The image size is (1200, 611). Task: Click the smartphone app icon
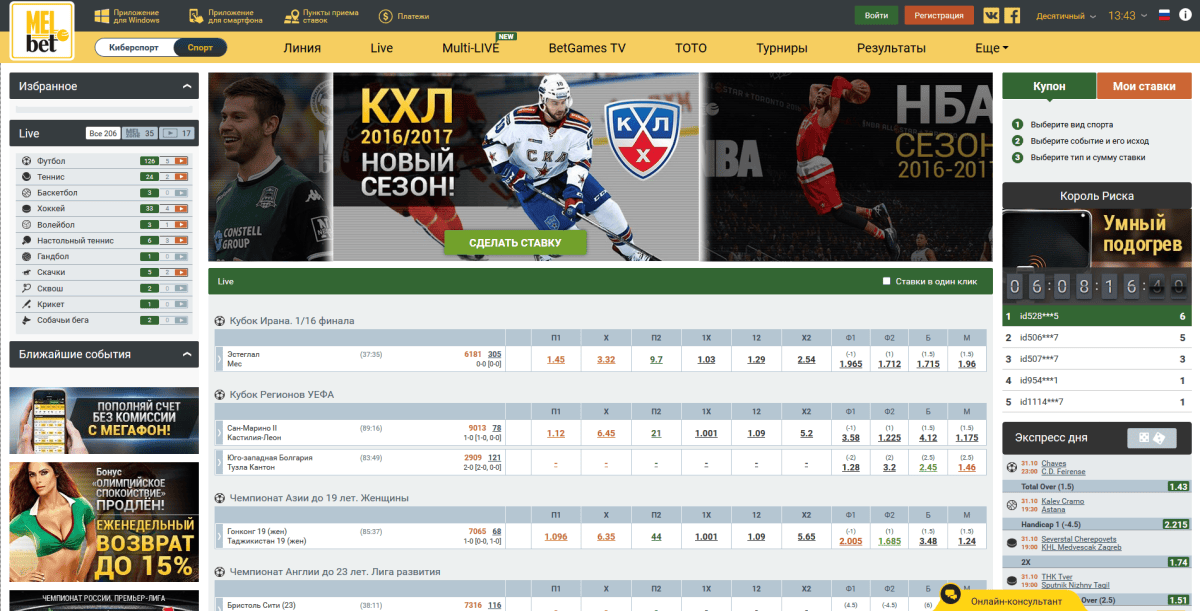click(195, 16)
